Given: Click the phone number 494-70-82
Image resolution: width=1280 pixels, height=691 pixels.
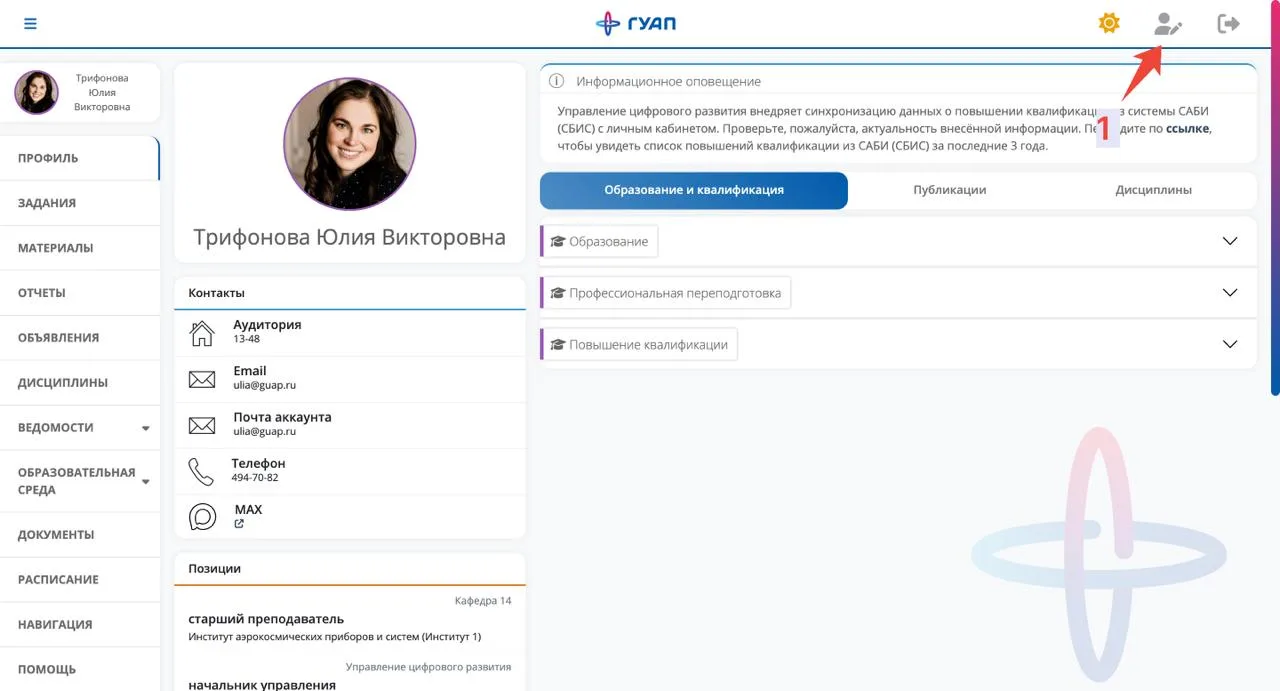Looking at the screenshot, I should point(255,478).
